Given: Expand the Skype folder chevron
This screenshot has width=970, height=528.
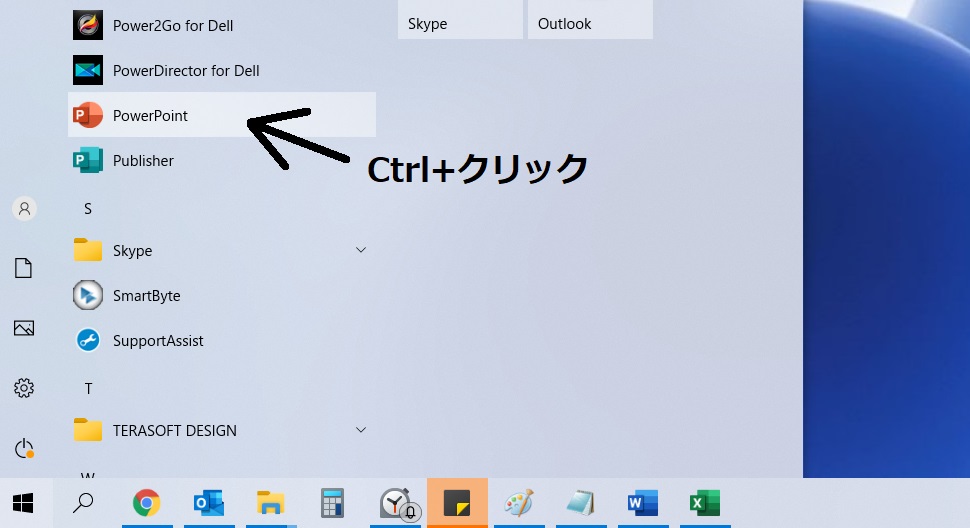Looking at the screenshot, I should point(361,250).
